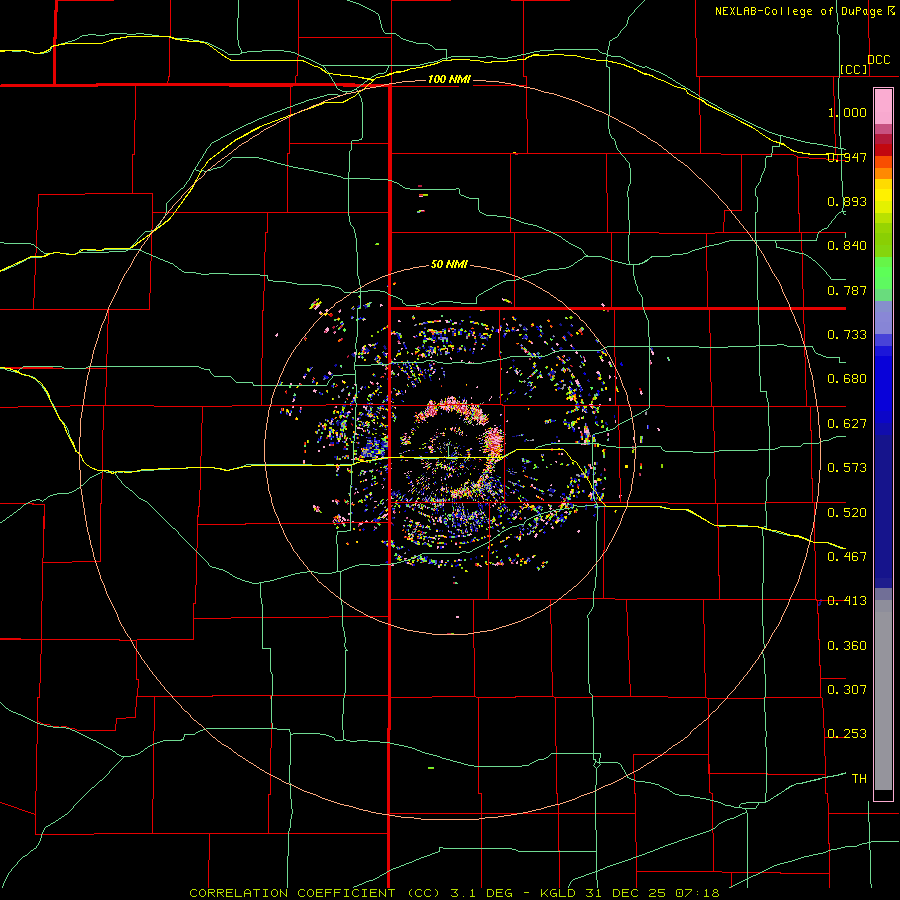900x900 pixels.
Task: Click the 100 NMI range ring label
Action: 449,79
